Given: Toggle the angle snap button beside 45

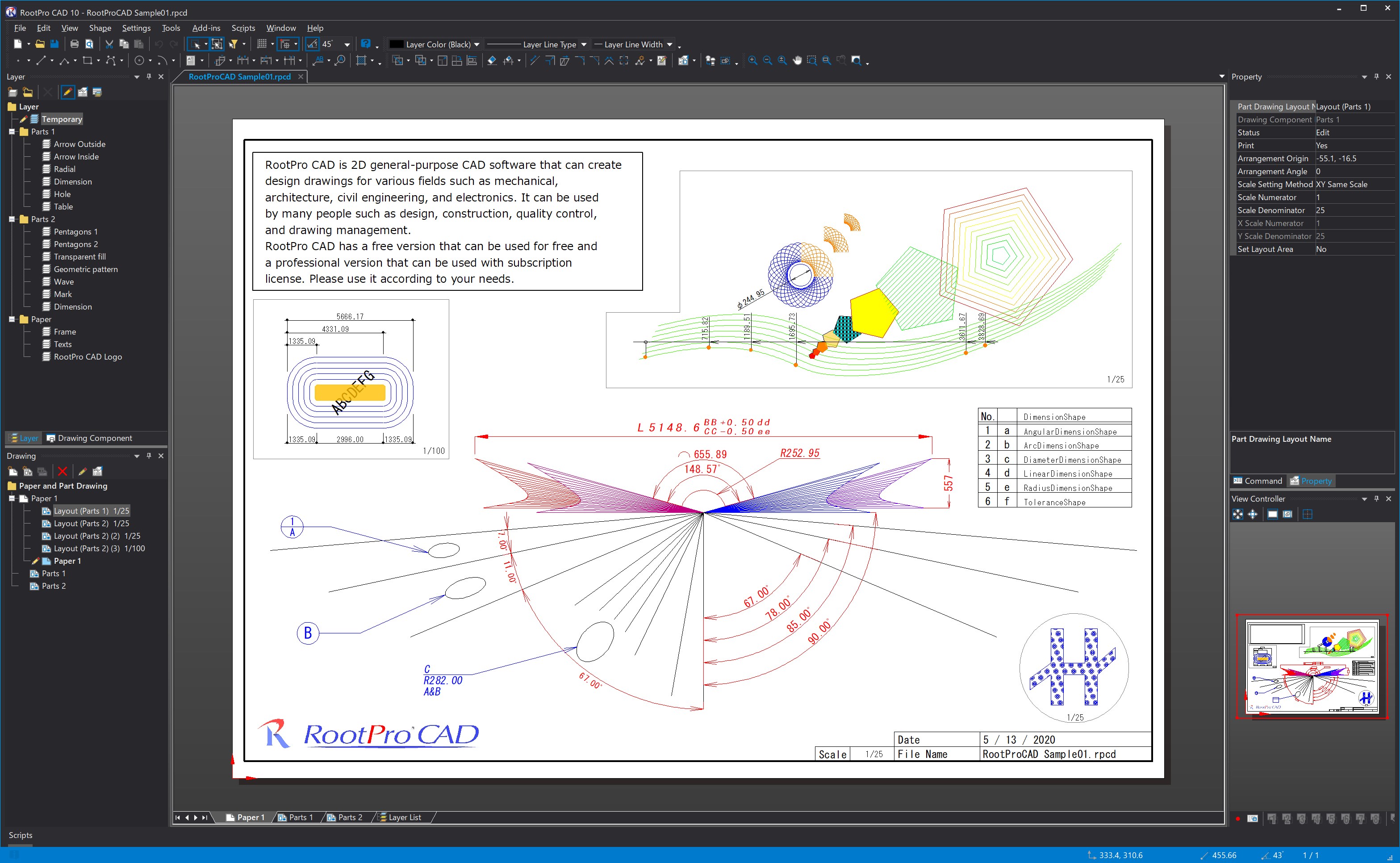Looking at the screenshot, I should pos(312,44).
